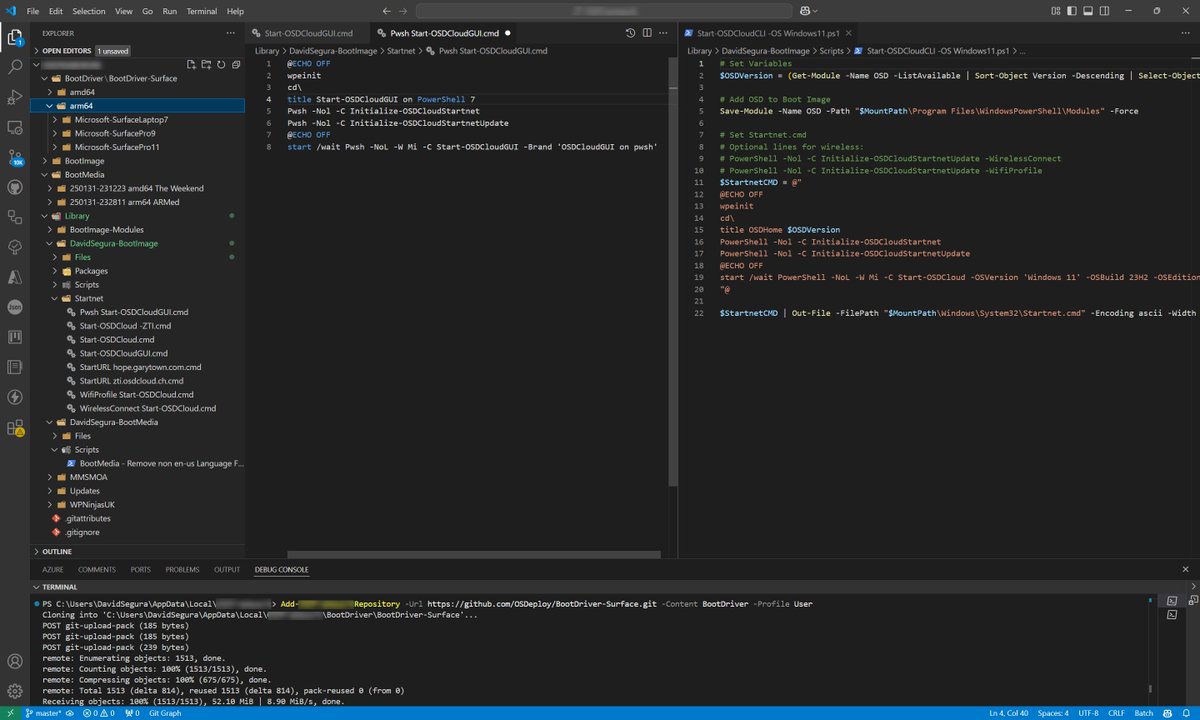Close the bottom panel

(1186, 569)
